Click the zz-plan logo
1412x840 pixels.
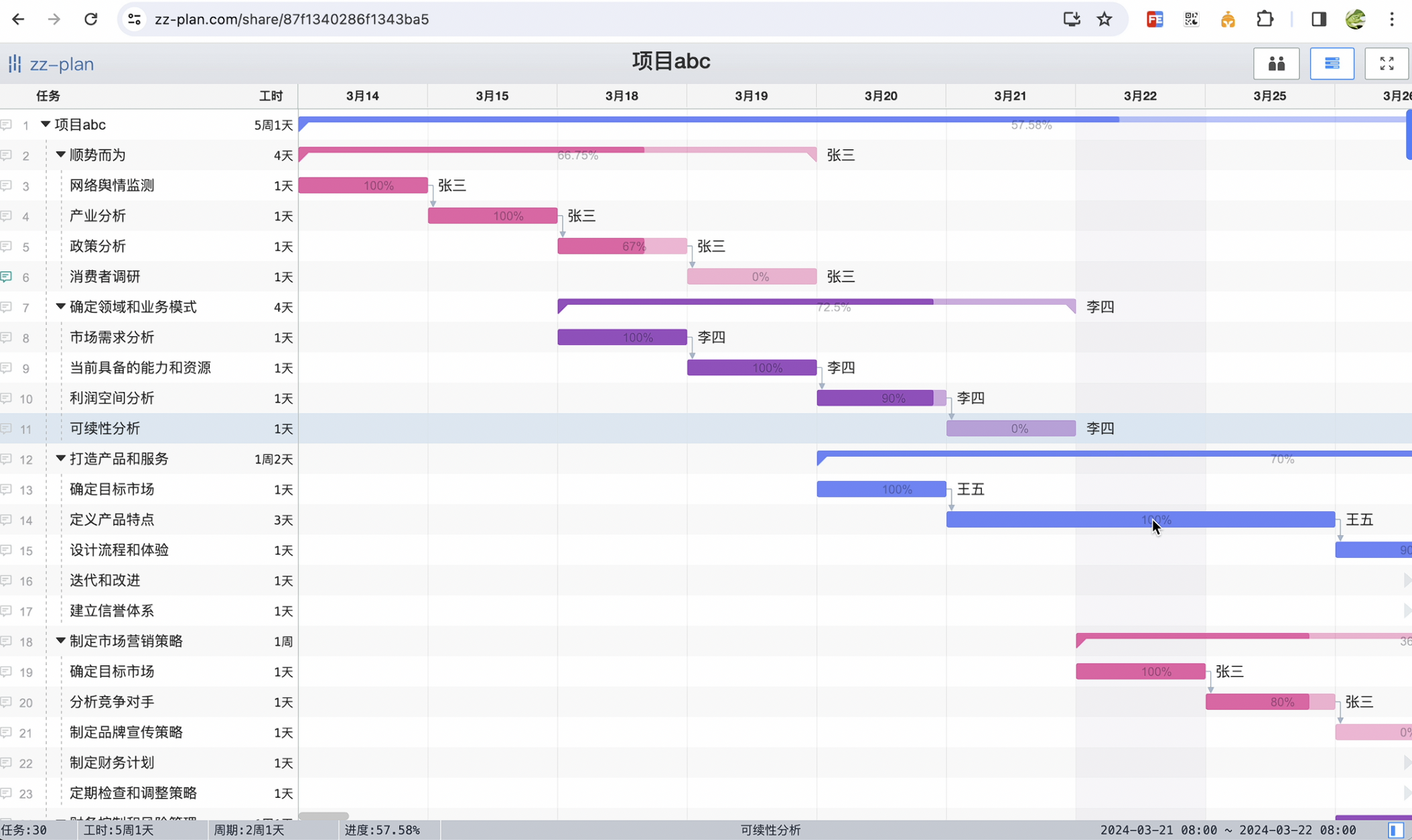[51, 64]
